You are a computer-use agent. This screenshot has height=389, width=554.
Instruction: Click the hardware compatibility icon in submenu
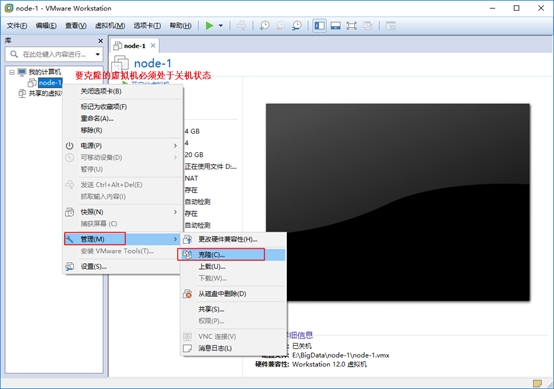pyautogui.click(x=188, y=239)
